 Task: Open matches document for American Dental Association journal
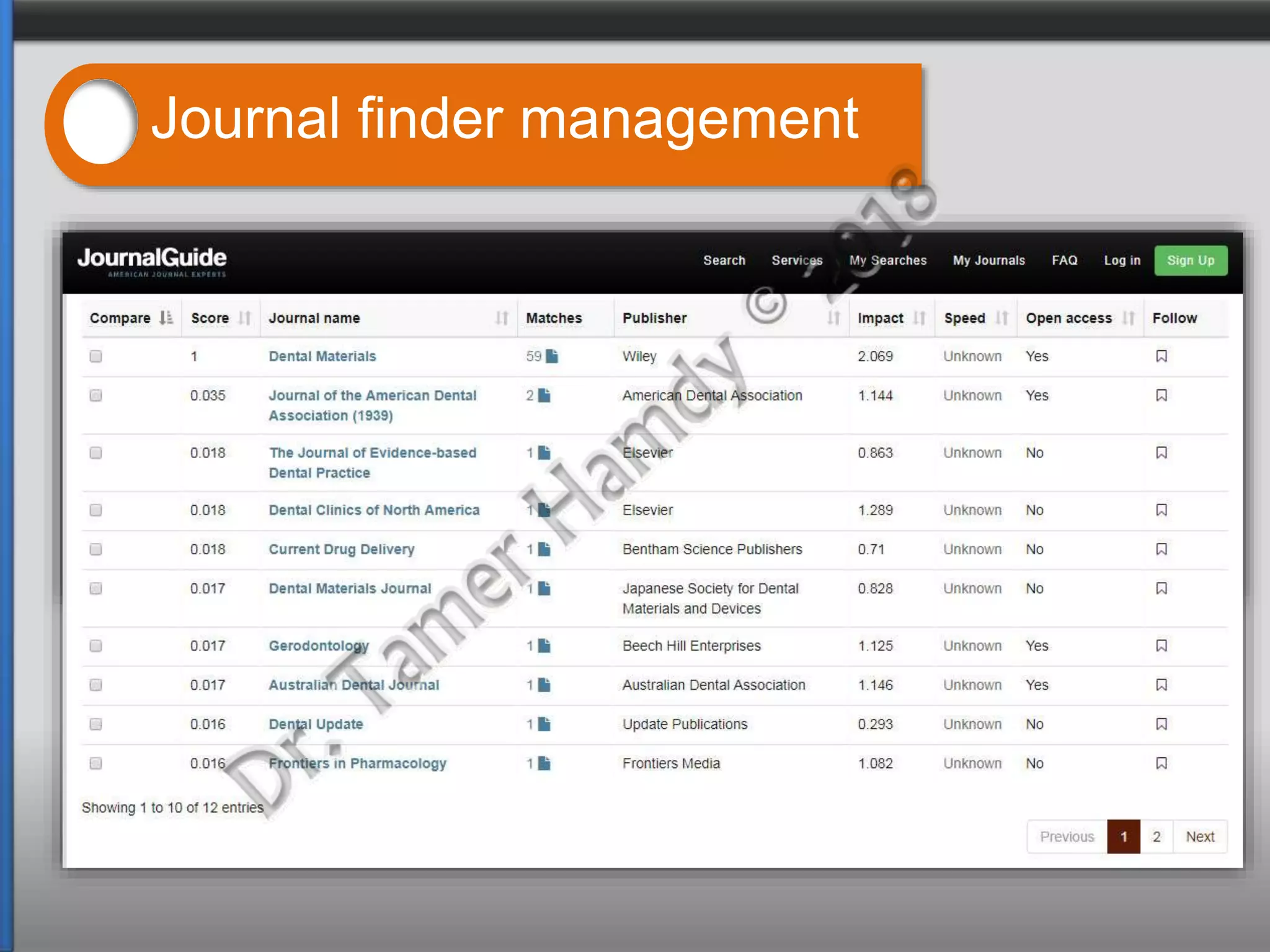tap(544, 395)
